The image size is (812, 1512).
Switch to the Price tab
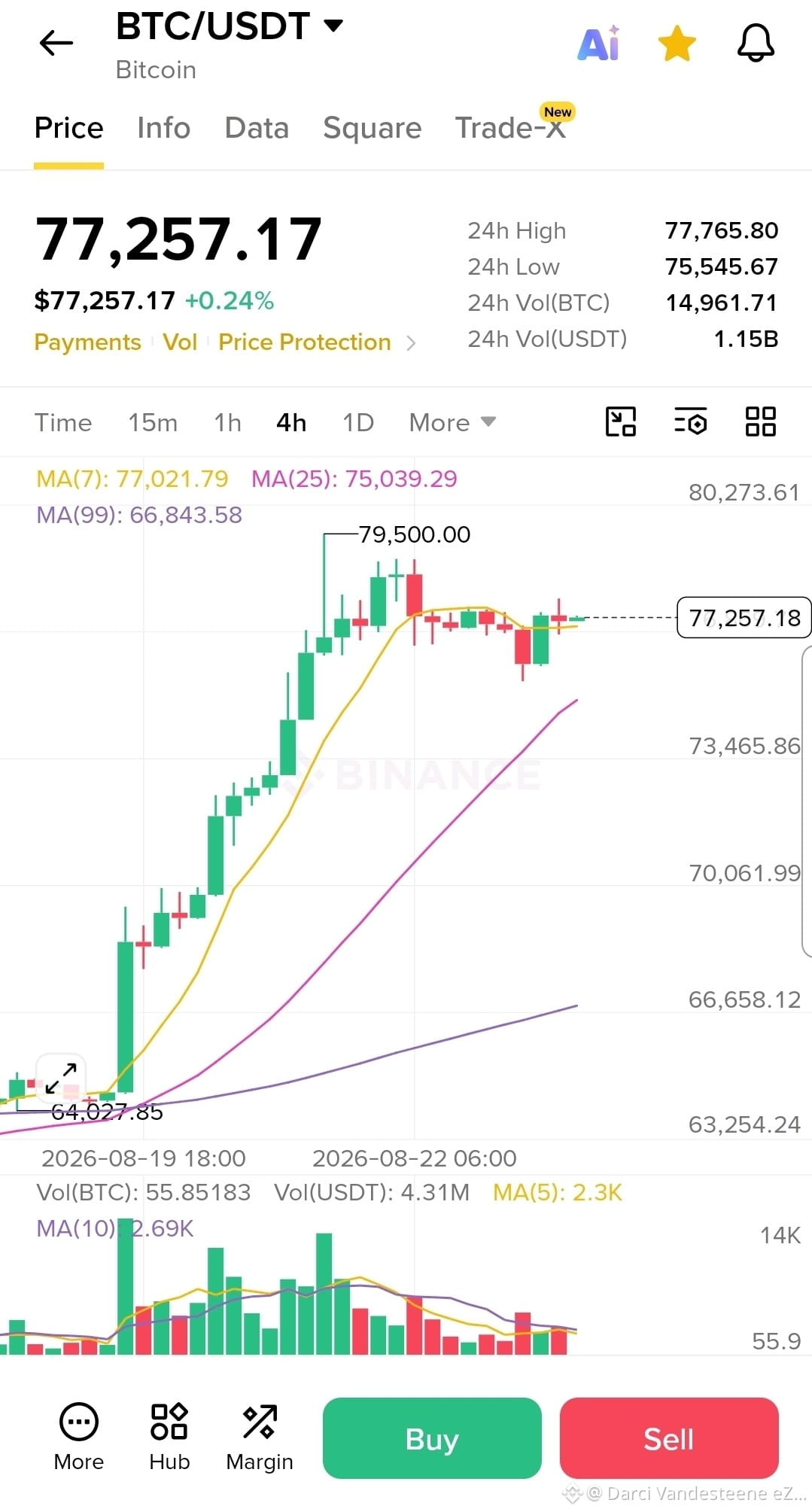pos(68,128)
